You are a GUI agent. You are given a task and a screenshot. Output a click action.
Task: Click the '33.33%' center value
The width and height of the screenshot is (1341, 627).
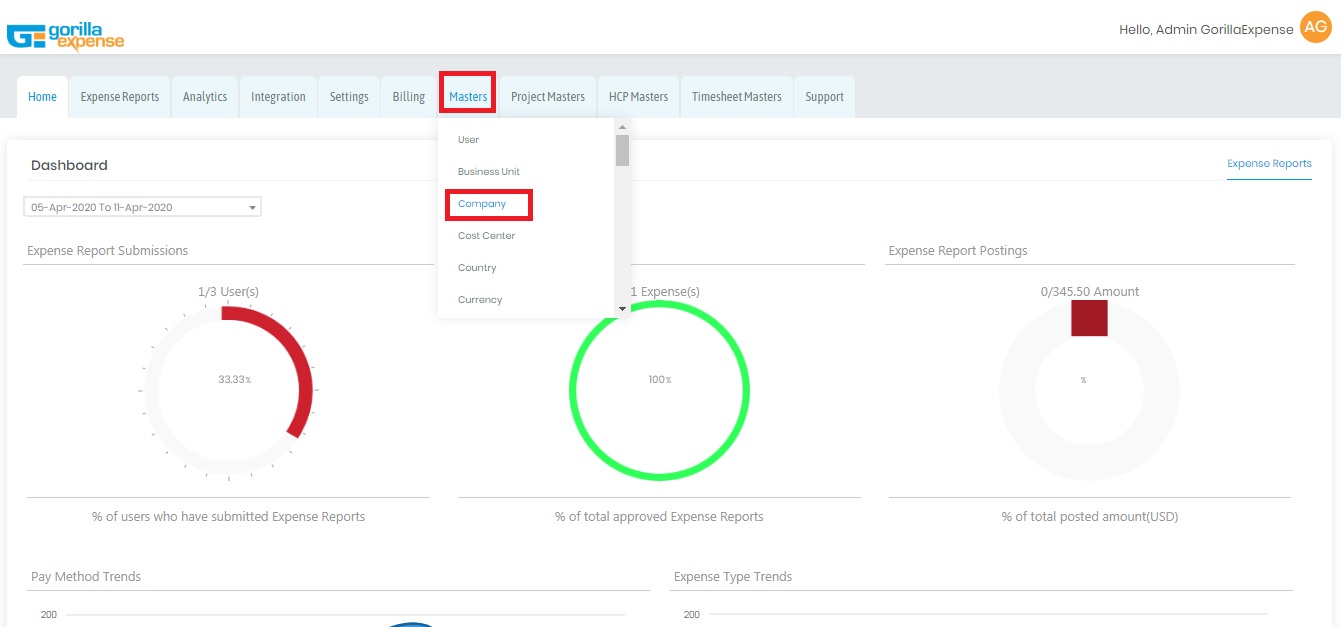tap(234, 380)
